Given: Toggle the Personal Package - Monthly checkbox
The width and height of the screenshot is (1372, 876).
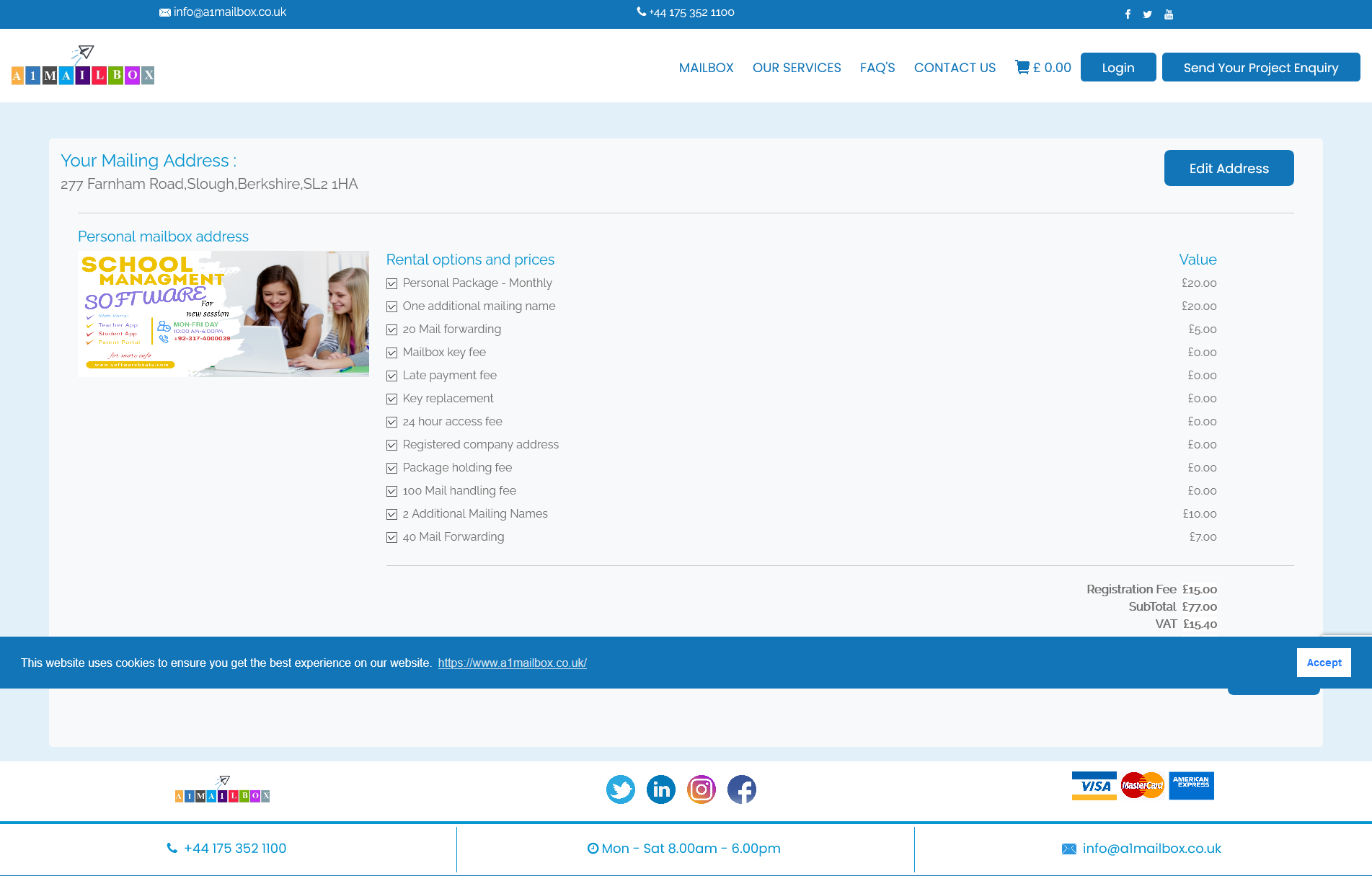Looking at the screenshot, I should (x=392, y=284).
